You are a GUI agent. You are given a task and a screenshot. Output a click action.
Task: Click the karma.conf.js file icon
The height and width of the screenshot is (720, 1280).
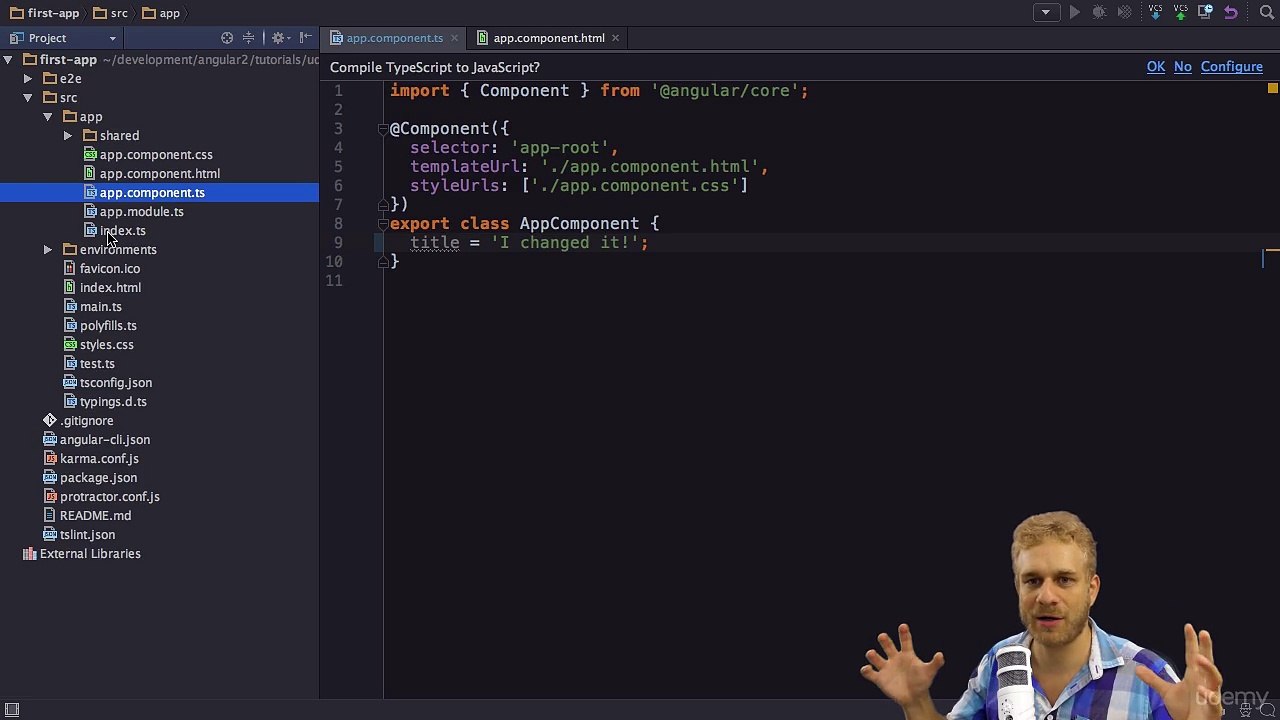click(x=50, y=458)
